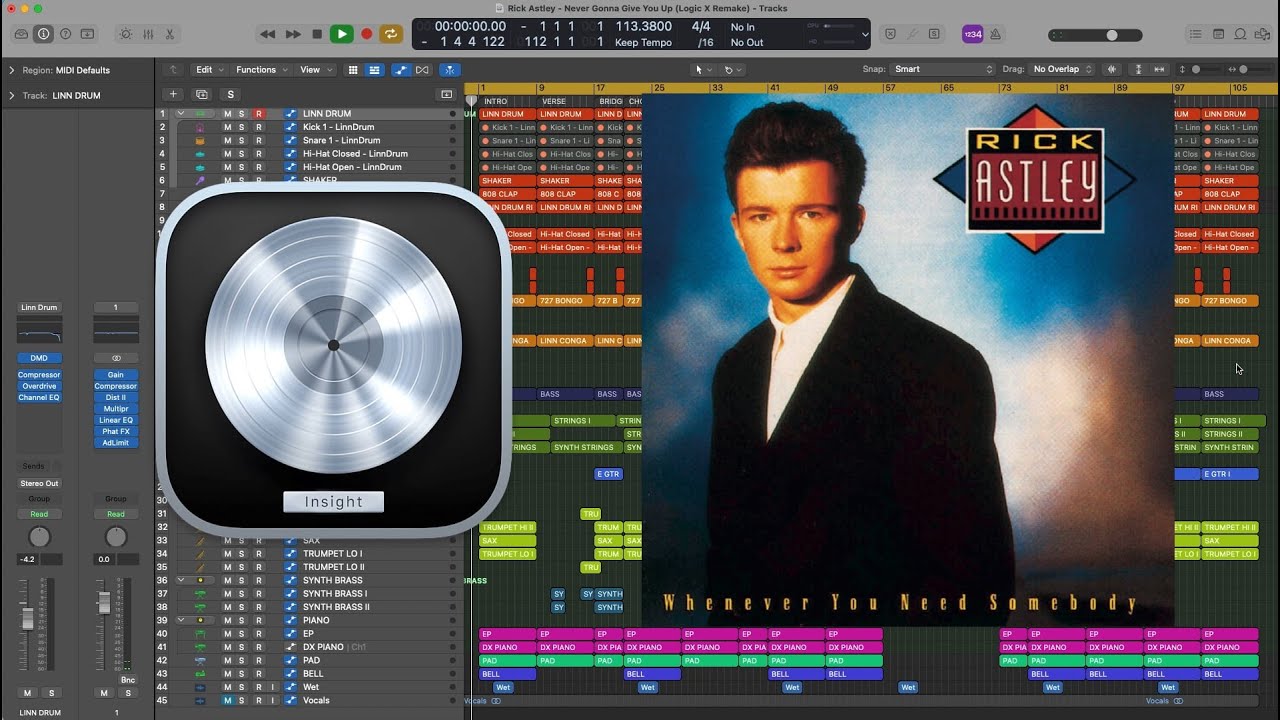Image resolution: width=1280 pixels, height=720 pixels.
Task: Toggle Count-in 1234 button
Action: pyautogui.click(x=972, y=34)
